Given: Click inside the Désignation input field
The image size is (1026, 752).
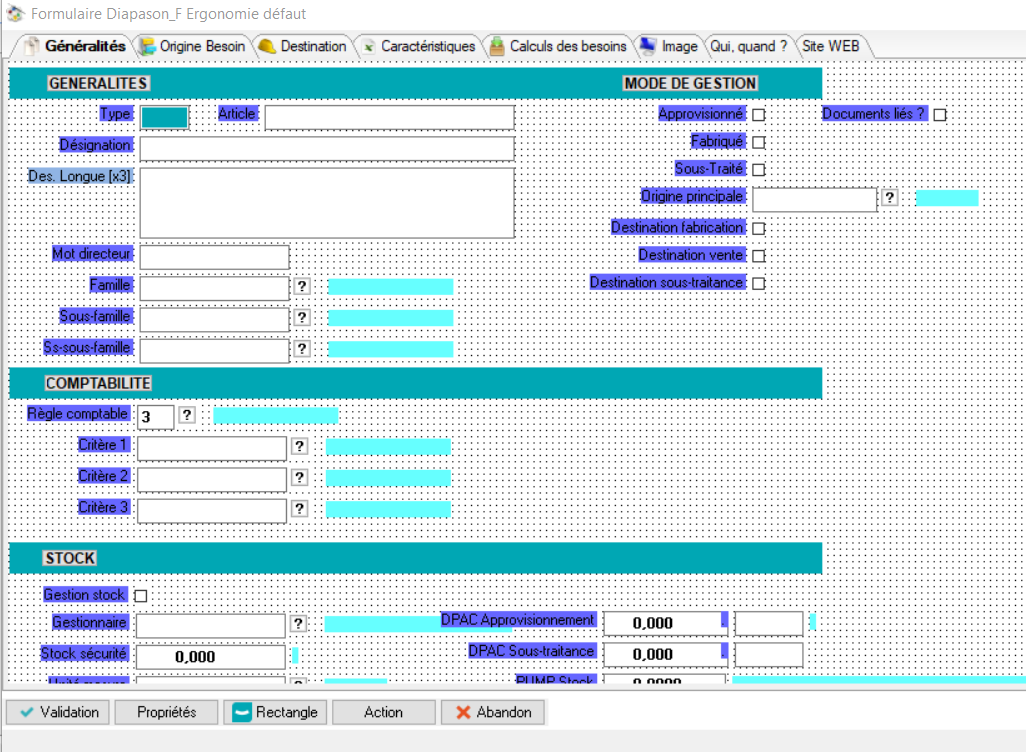Looking at the screenshot, I should pyautogui.click(x=327, y=147).
